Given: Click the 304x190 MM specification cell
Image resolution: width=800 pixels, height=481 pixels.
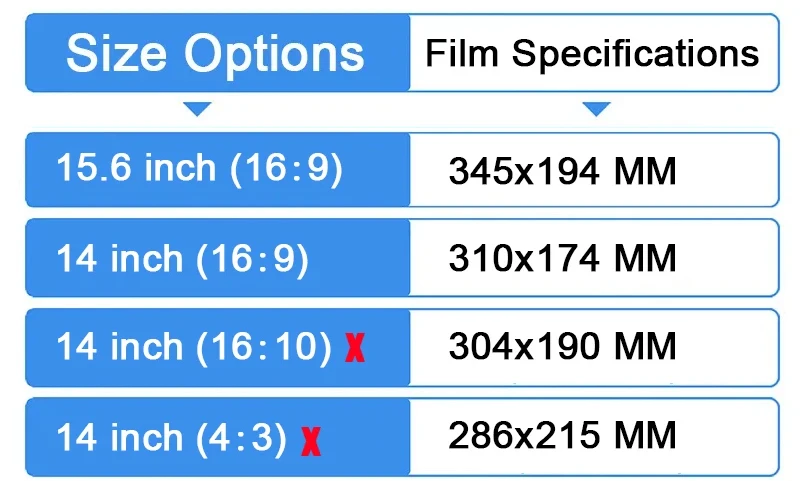Looking at the screenshot, I should pos(594,347).
